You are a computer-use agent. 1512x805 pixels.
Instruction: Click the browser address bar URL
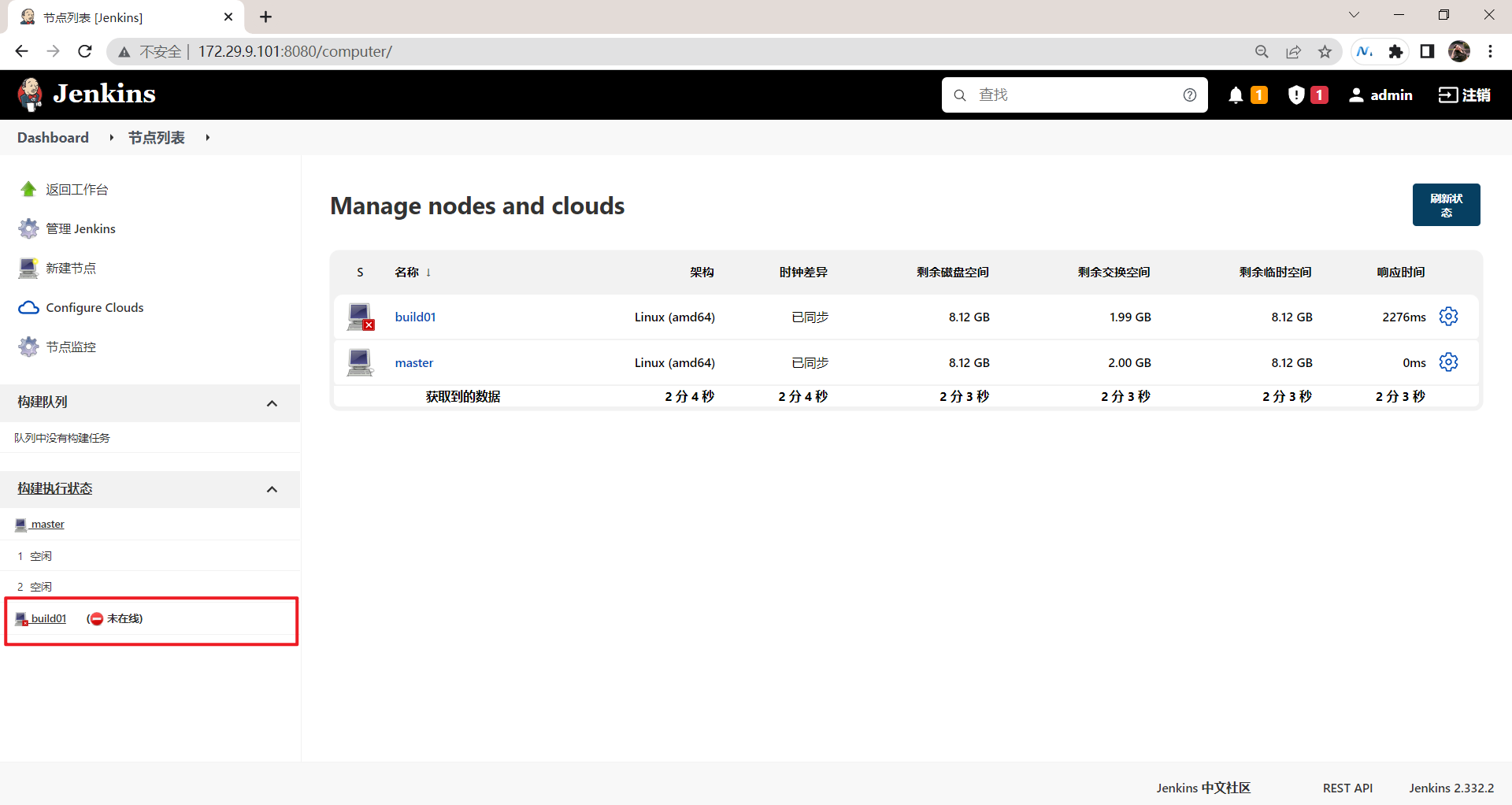295,51
